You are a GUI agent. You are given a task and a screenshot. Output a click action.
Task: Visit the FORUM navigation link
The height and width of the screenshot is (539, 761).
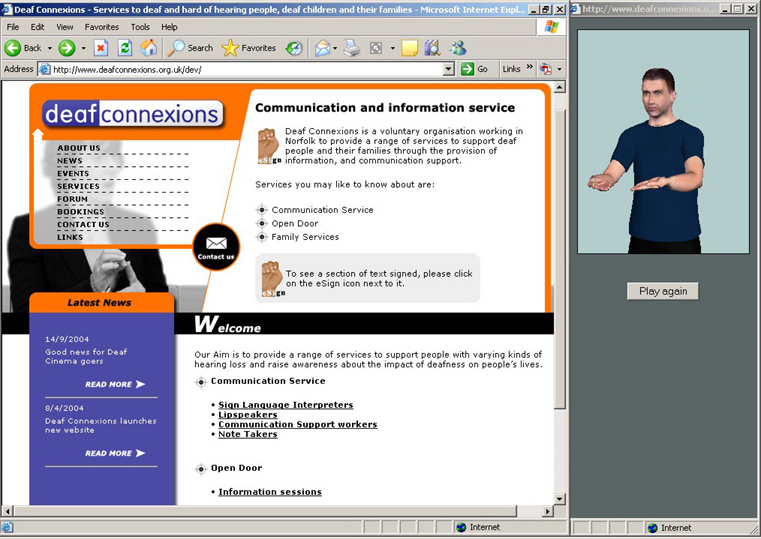point(72,199)
